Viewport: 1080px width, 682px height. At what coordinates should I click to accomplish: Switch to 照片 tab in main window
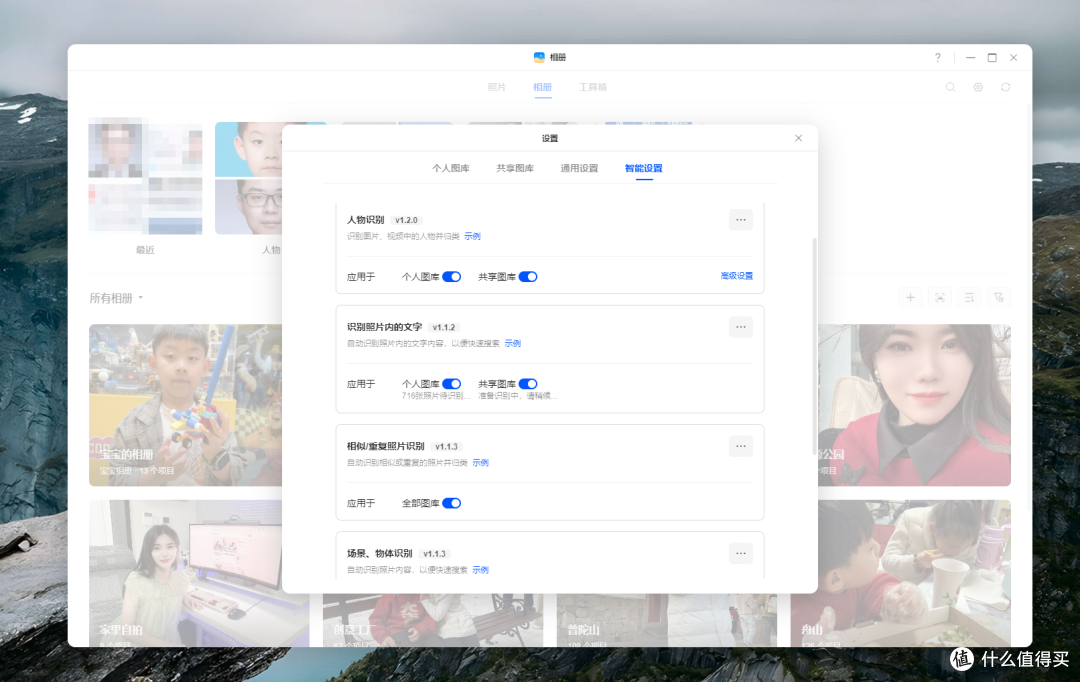pos(497,87)
